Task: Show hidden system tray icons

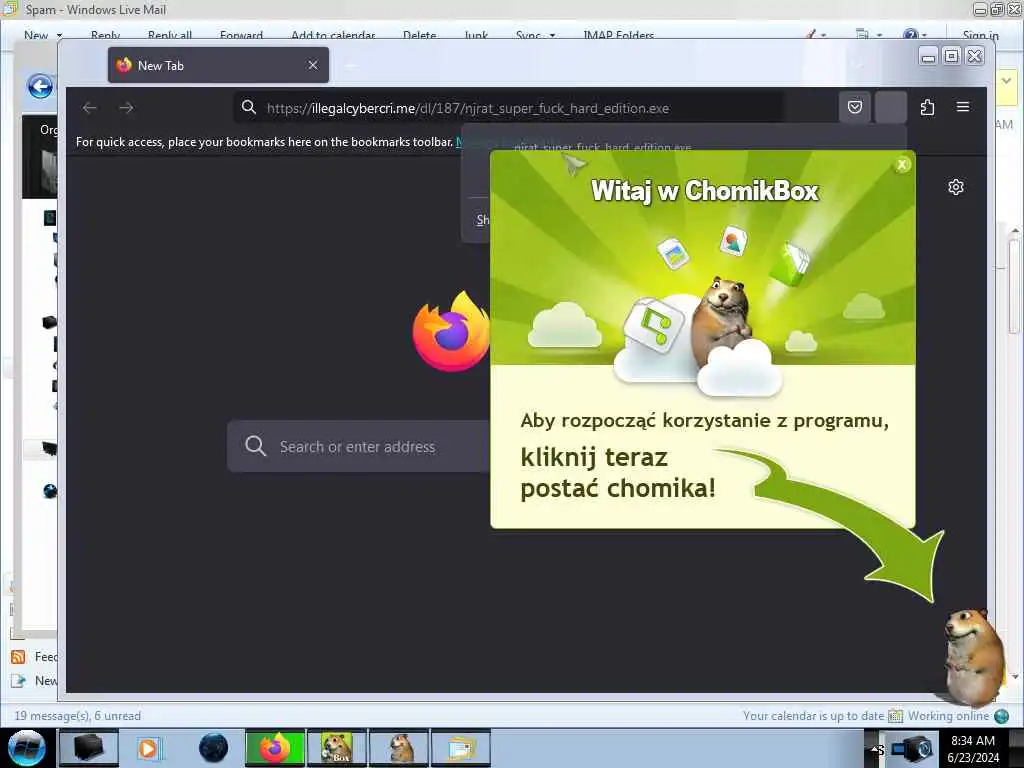Action: [x=875, y=749]
